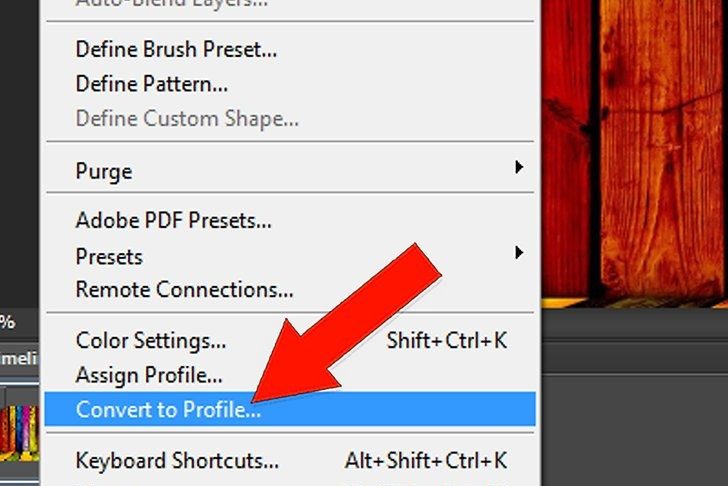Expand the Purge submenu arrow
Screen dimensions: 728x486
(519, 168)
